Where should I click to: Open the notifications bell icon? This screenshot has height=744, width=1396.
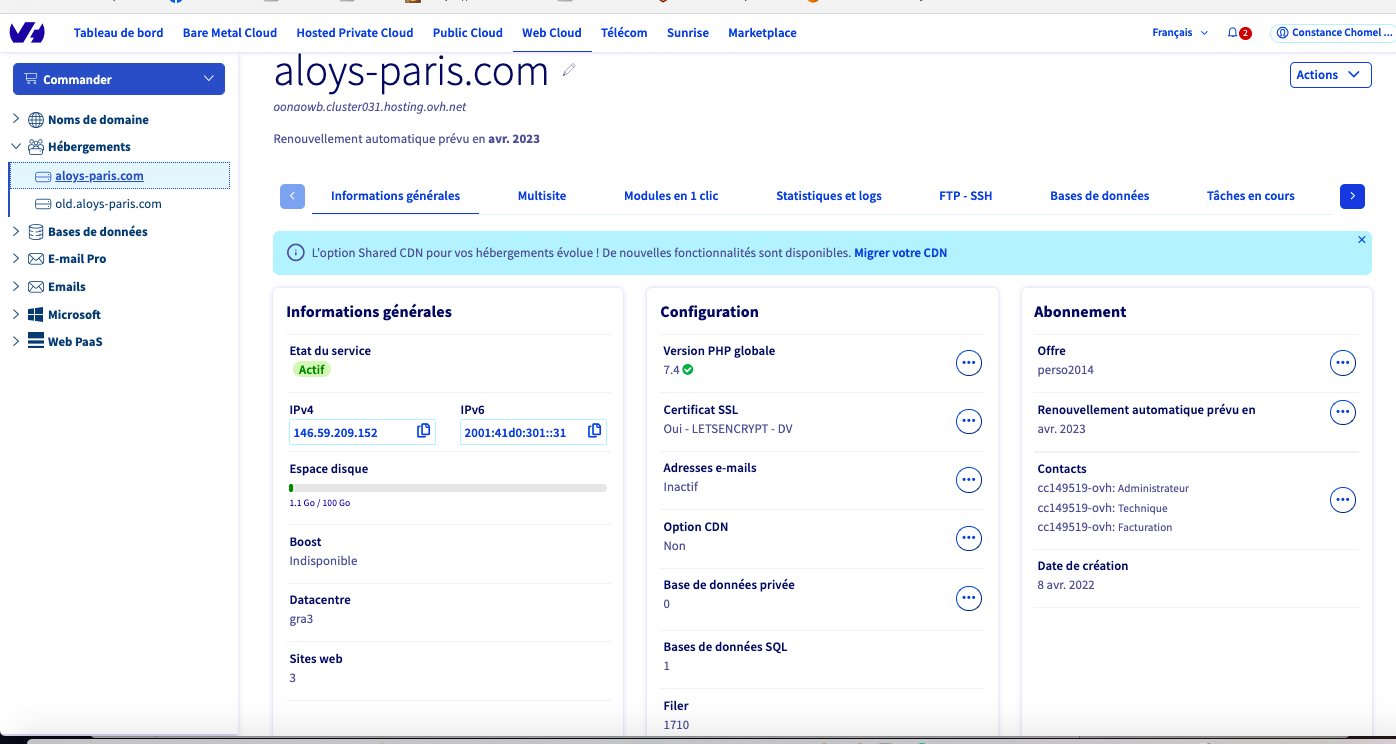click(x=1233, y=33)
